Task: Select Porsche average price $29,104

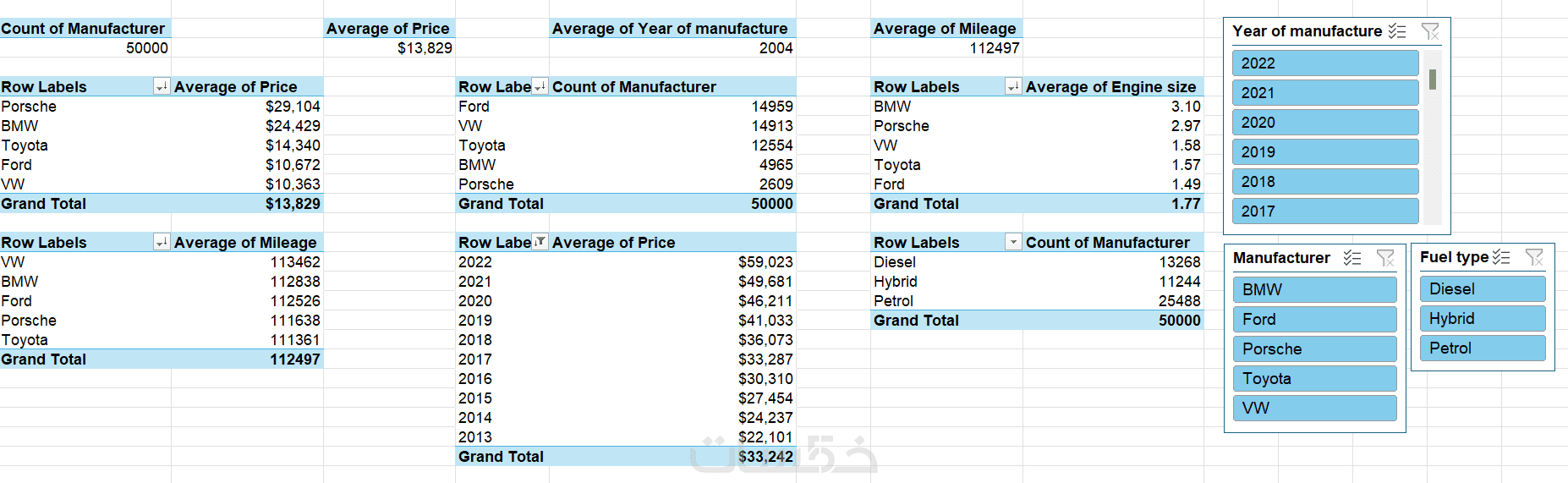Action: pyautogui.click(x=247, y=106)
